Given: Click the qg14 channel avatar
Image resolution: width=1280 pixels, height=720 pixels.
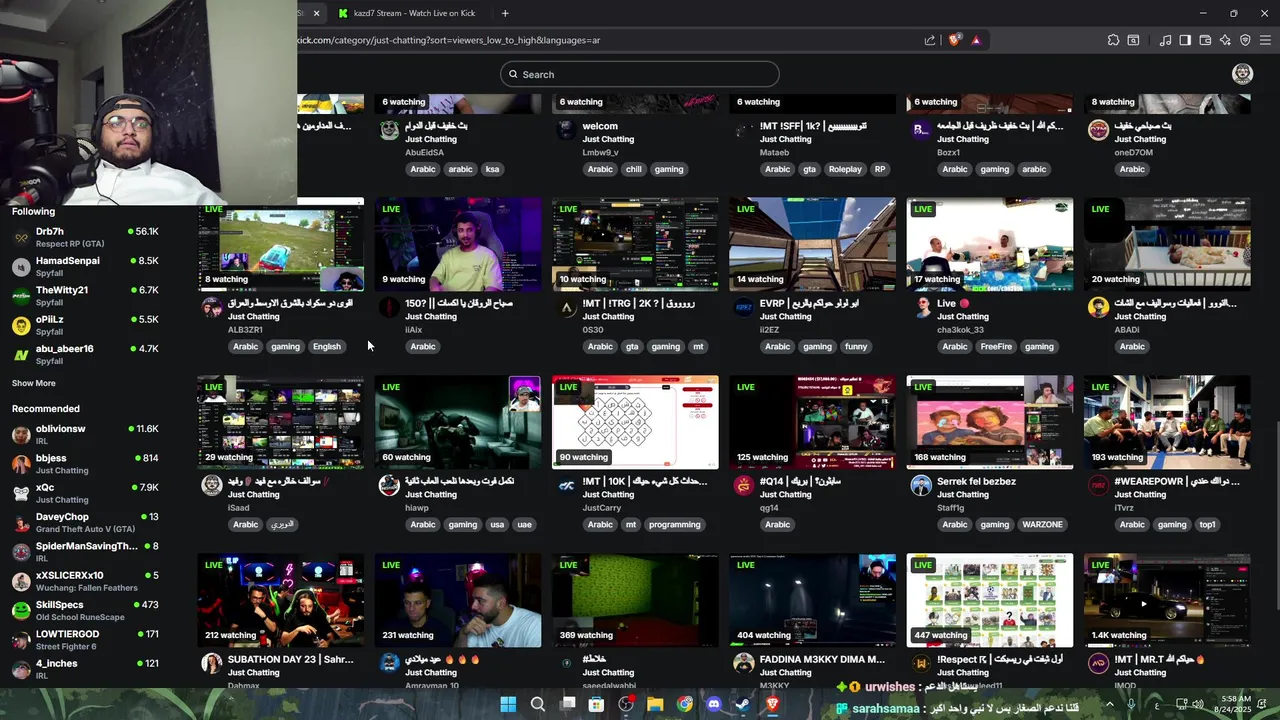Looking at the screenshot, I should coord(743,485).
